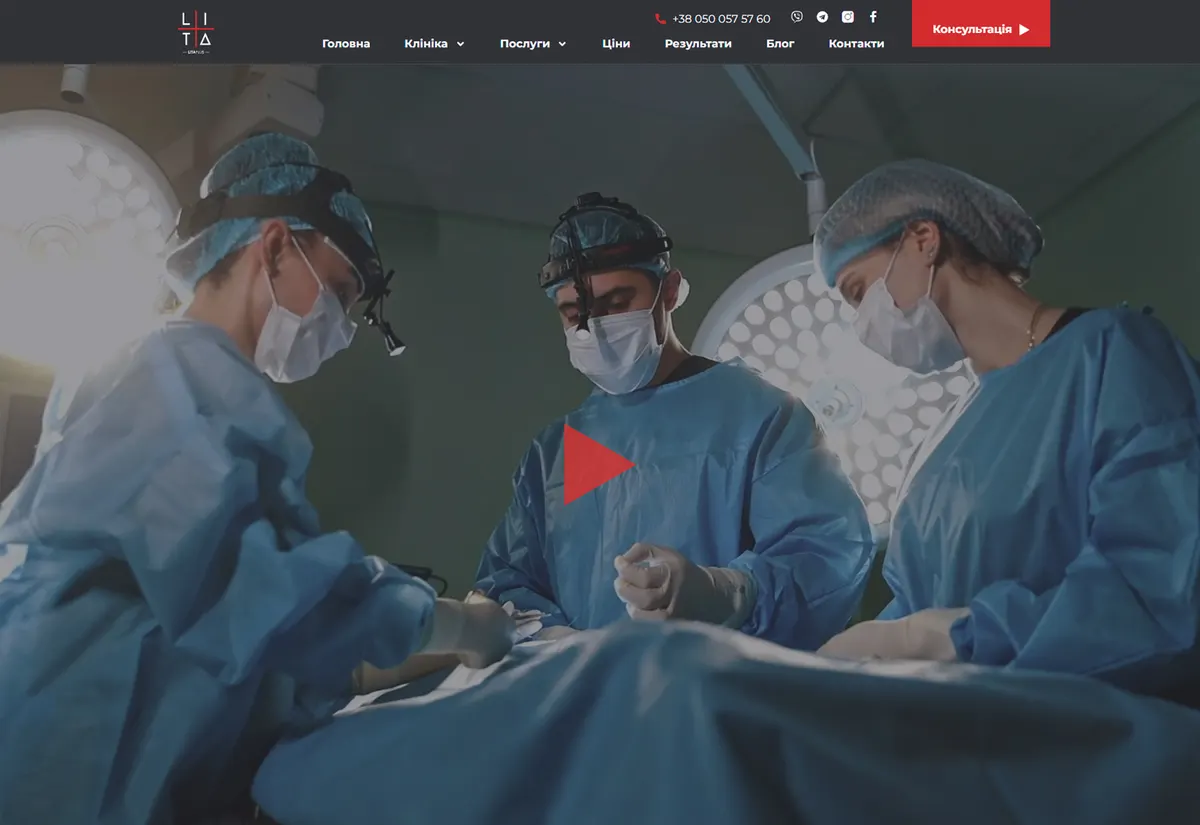This screenshot has height=825, width=1200.
Task: Open the Блог menu item
Action: coord(780,44)
